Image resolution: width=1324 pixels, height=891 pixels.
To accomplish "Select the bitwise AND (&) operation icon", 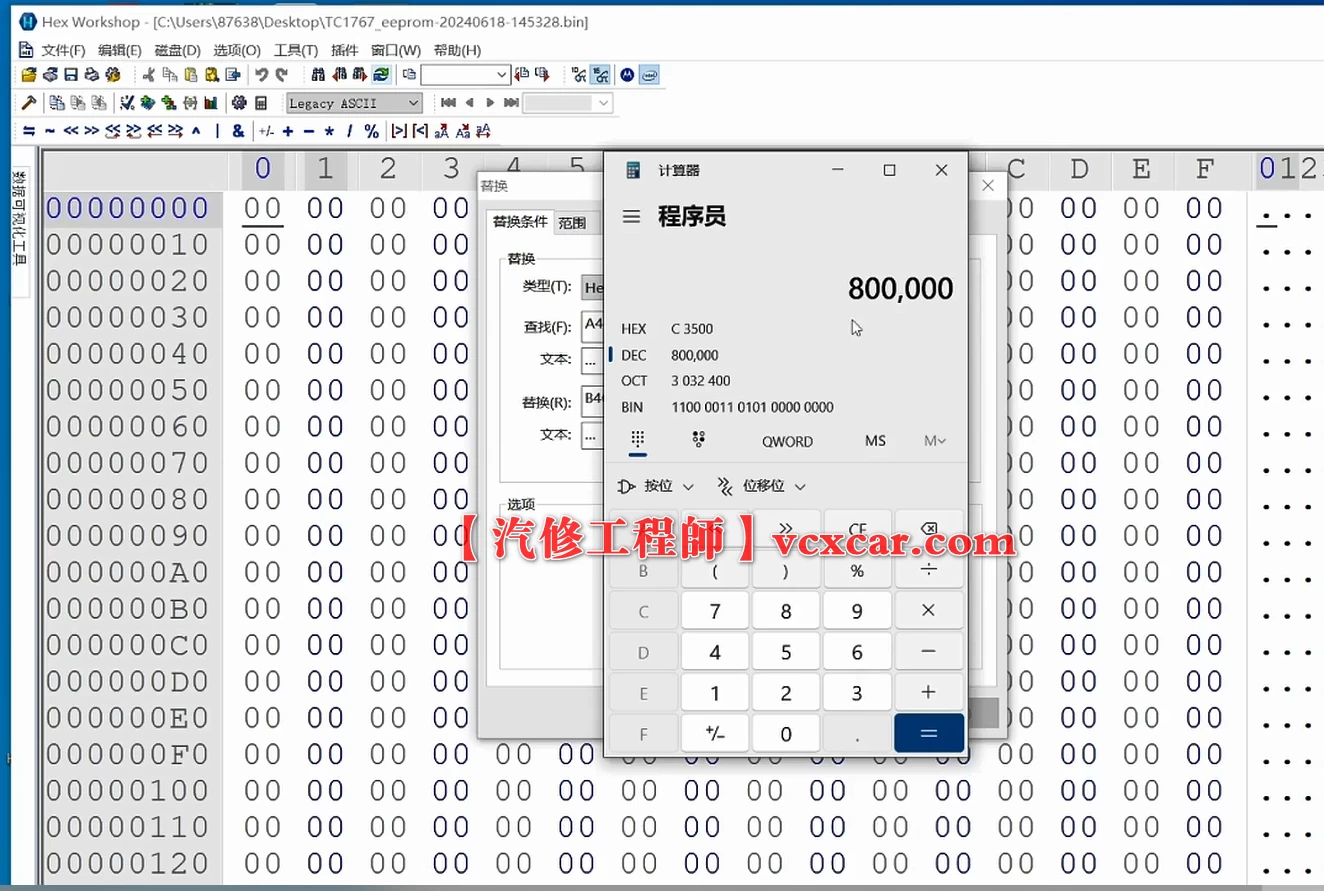I will point(237,129).
